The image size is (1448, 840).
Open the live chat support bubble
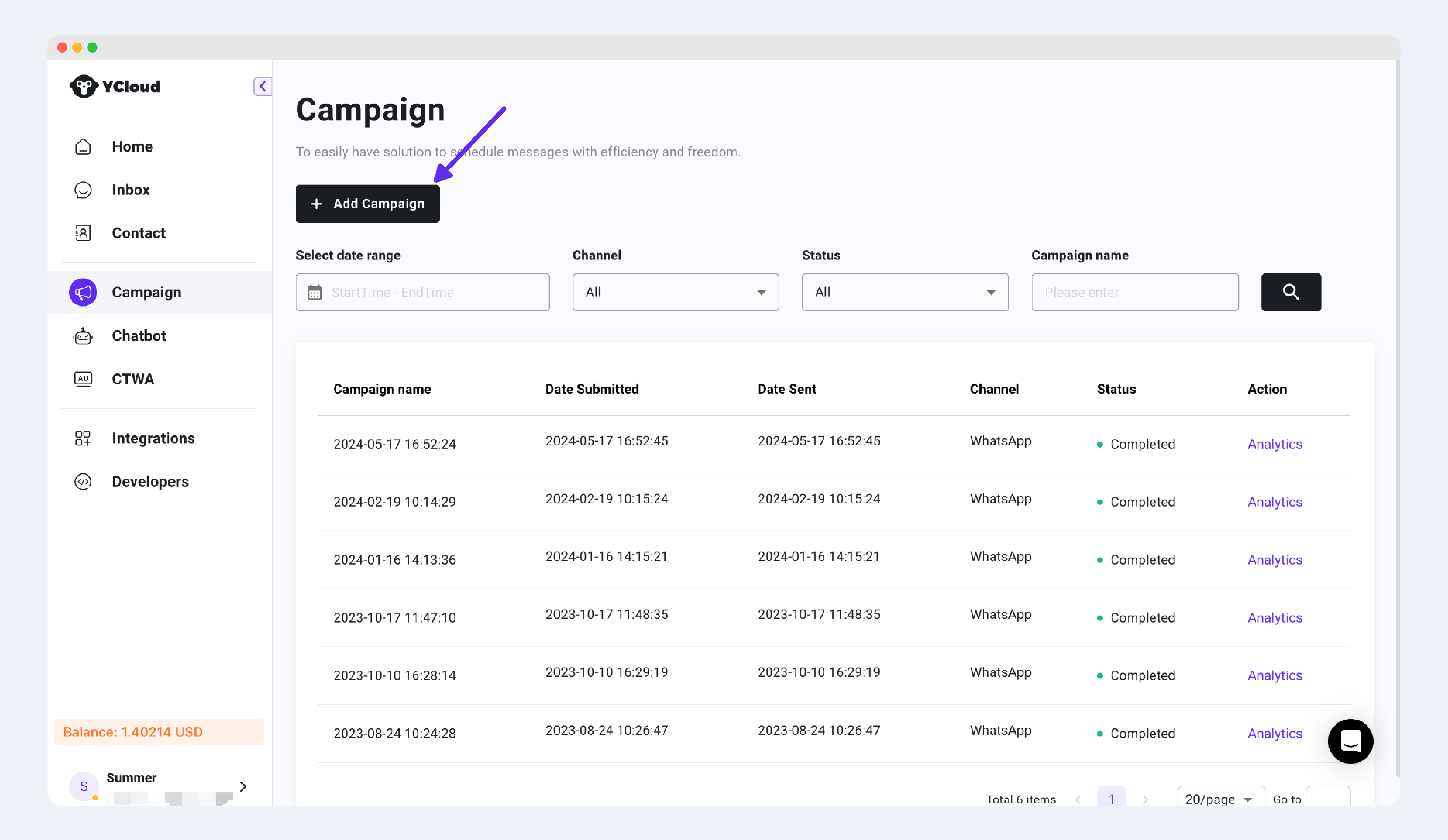[1350, 741]
